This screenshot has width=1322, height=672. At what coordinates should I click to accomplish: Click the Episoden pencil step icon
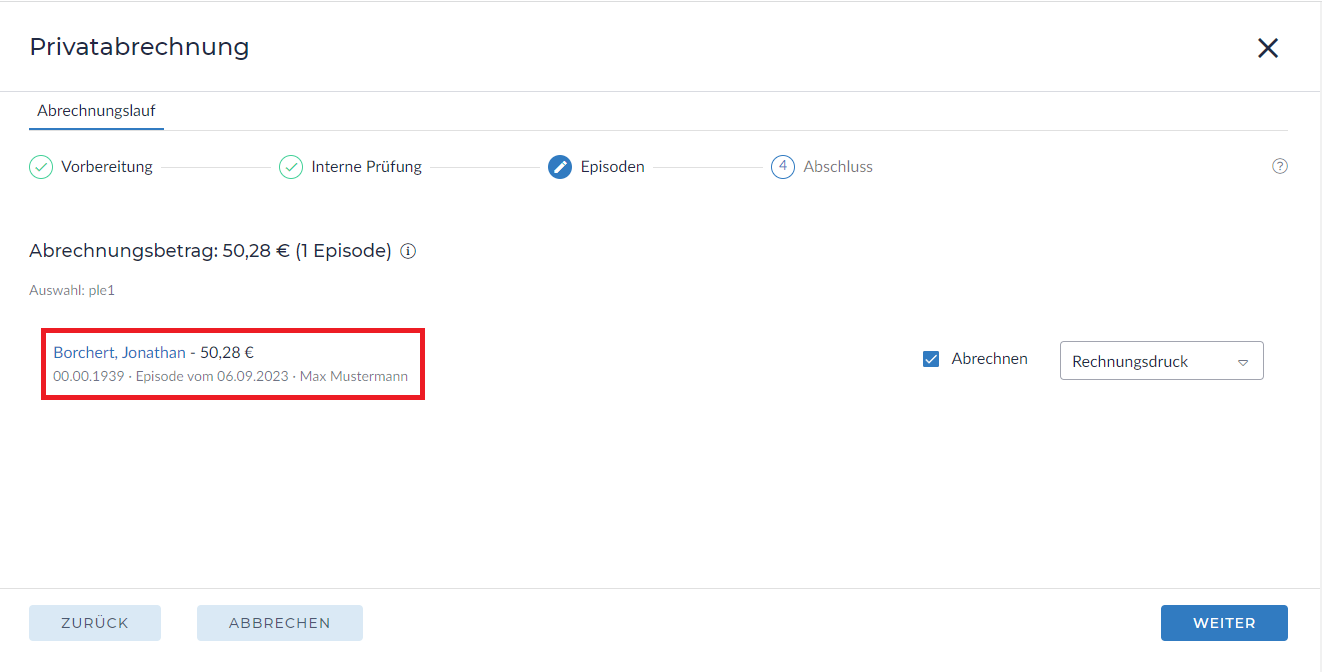pos(560,167)
